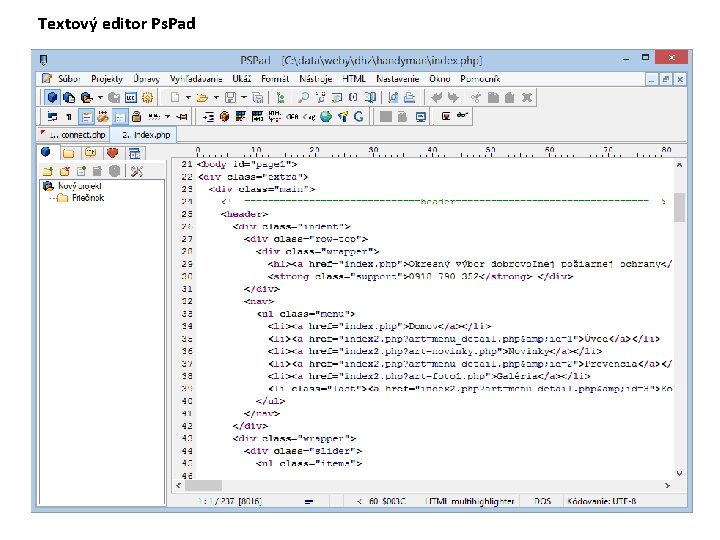Click the notepad icon left of Súbor
This screenshot has width=720, height=540.
point(47,79)
